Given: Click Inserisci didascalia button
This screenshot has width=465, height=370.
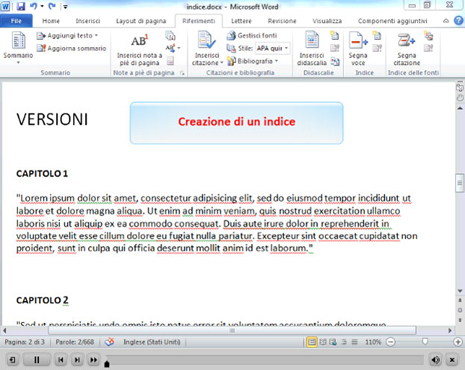Looking at the screenshot, I should pyautogui.click(x=312, y=49).
